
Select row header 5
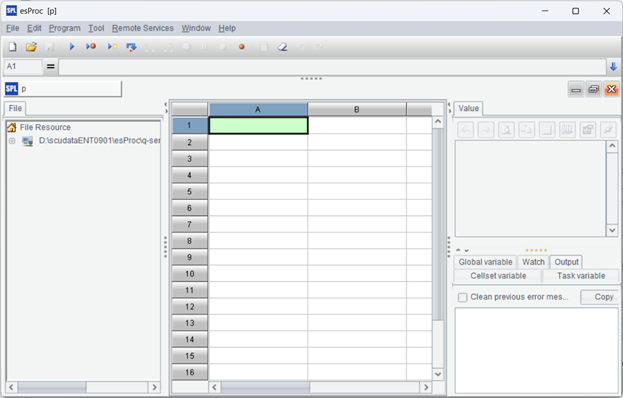[x=190, y=191]
